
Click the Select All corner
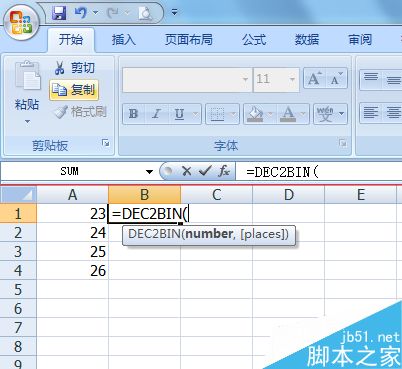(18, 195)
